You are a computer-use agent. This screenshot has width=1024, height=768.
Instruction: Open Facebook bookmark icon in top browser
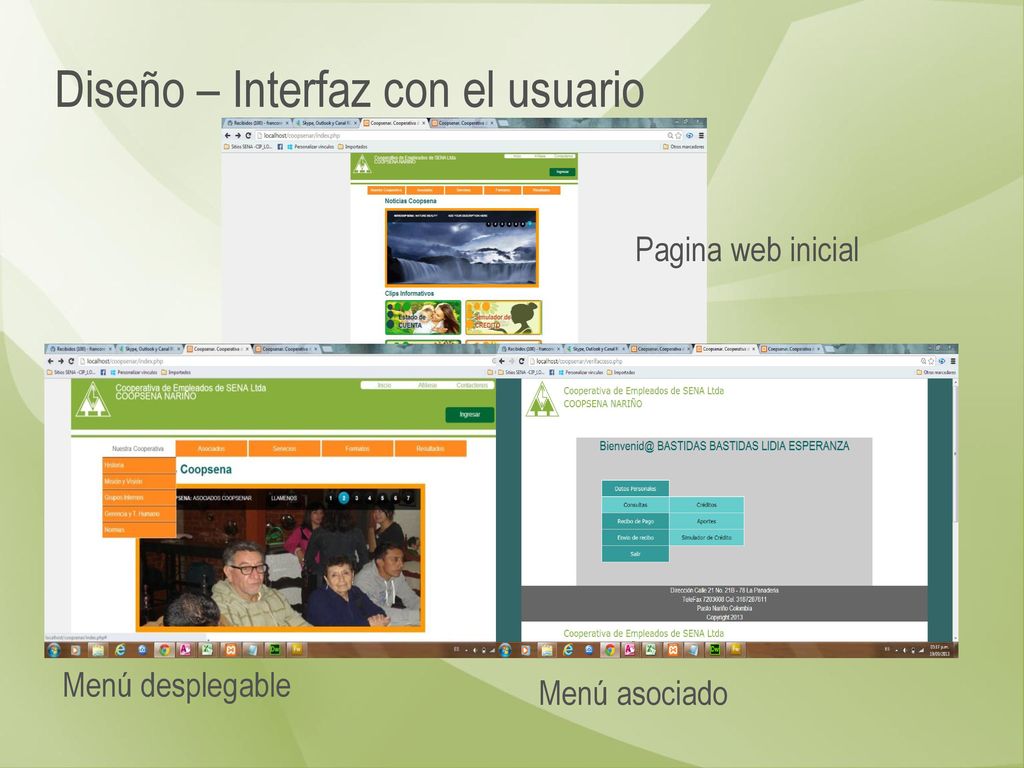280,147
